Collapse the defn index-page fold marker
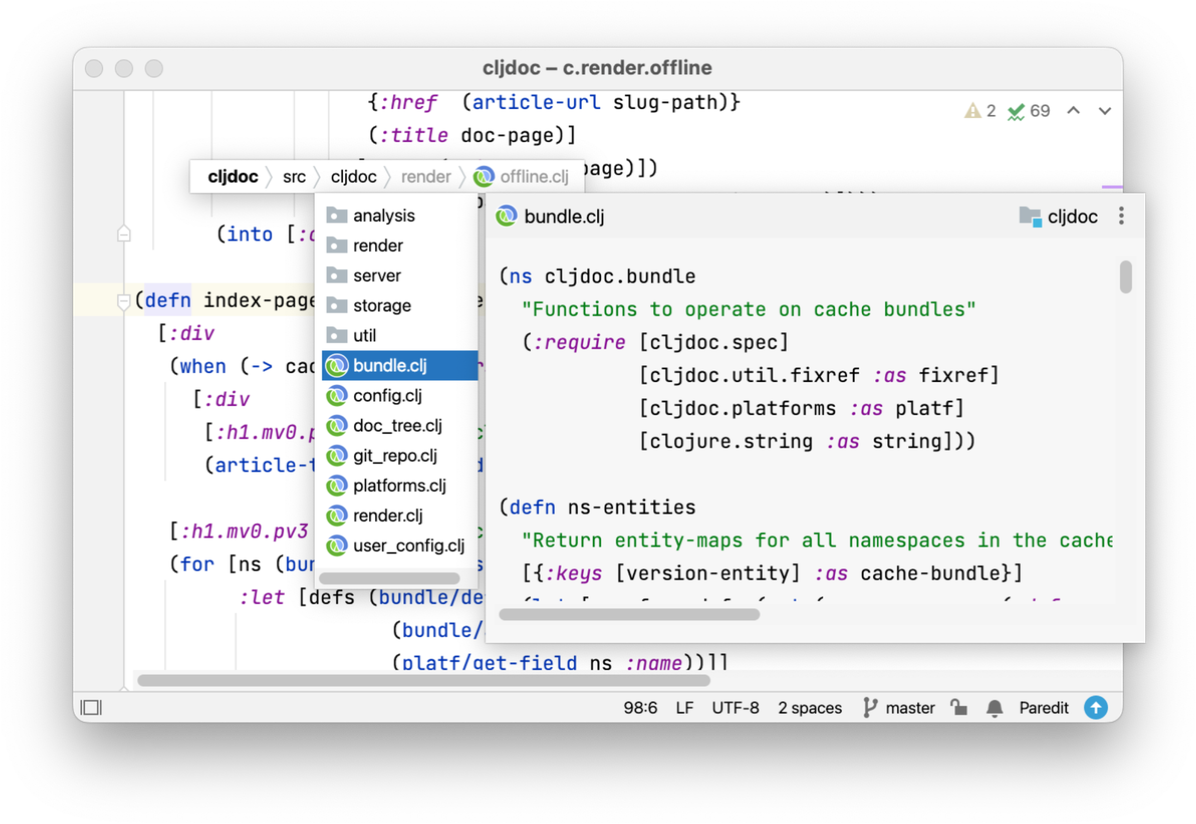The height and width of the screenshot is (824, 1196). 124,301
